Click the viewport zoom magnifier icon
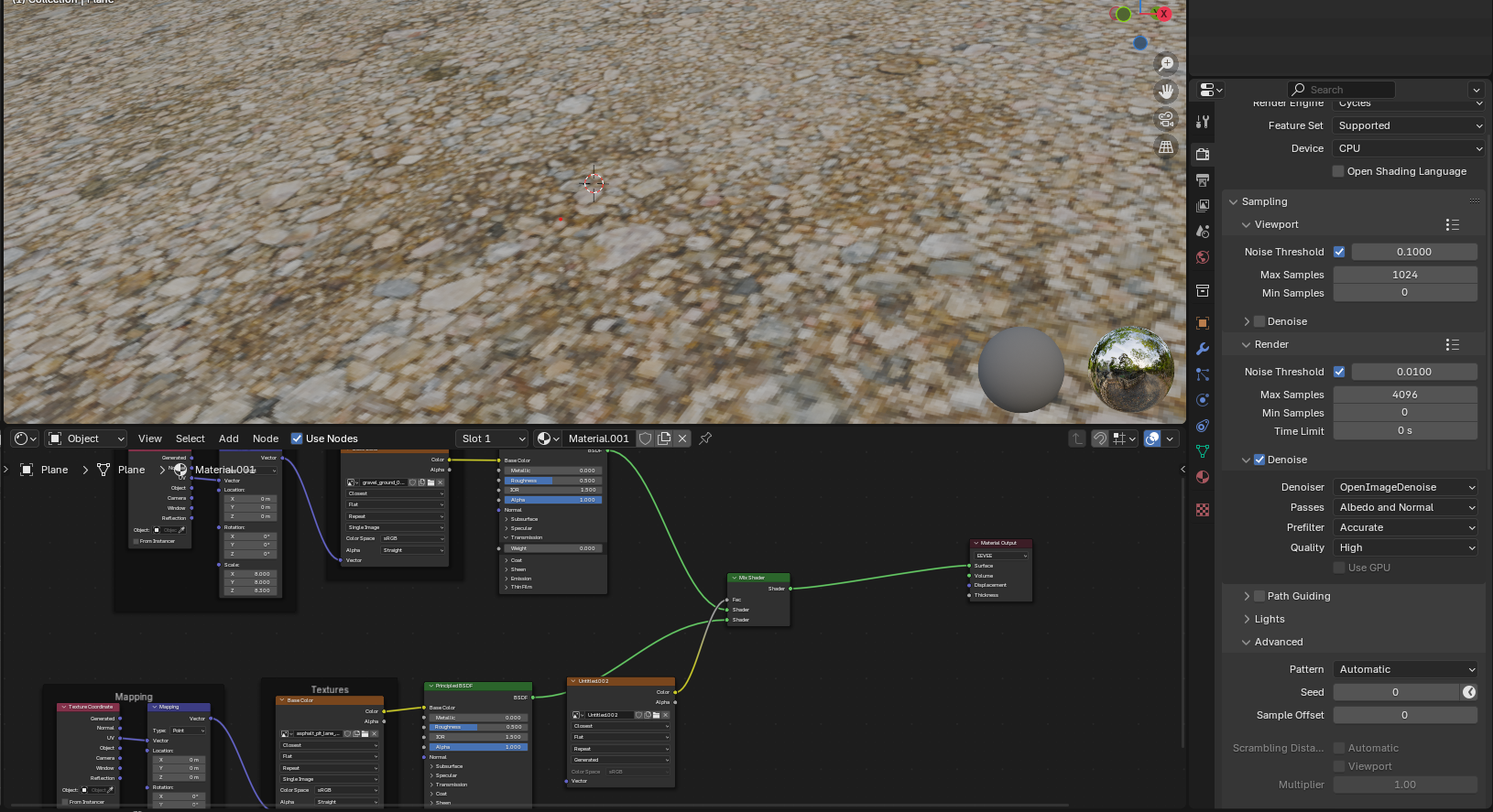Viewport: 1493px width, 812px height. pyautogui.click(x=1166, y=64)
